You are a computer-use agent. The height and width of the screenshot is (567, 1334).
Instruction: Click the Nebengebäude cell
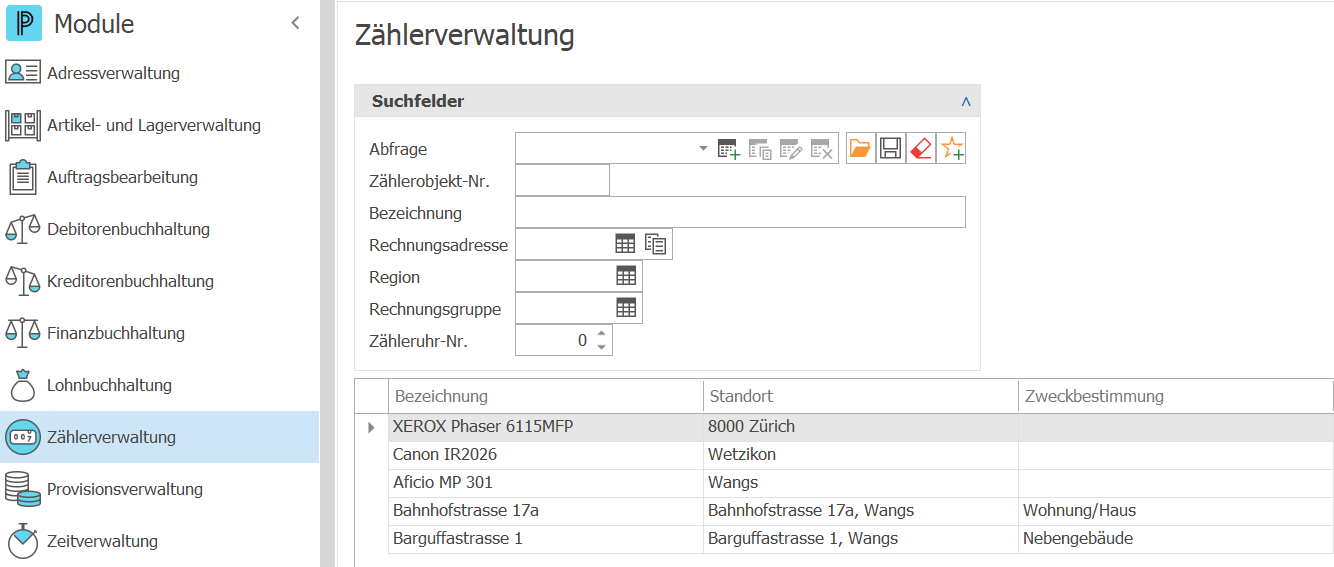(x=1176, y=539)
